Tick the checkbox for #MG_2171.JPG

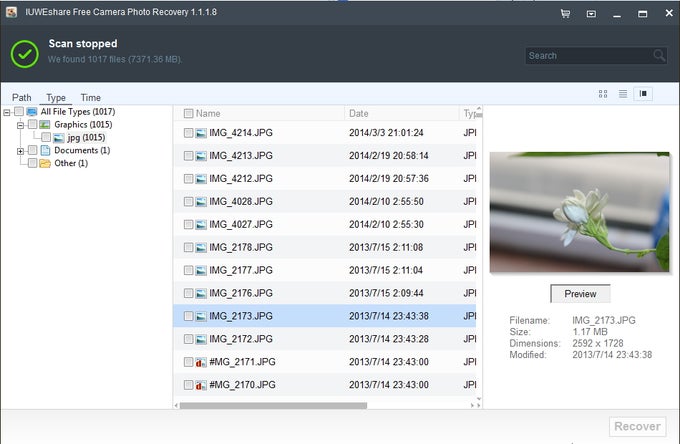click(x=188, y=362)
